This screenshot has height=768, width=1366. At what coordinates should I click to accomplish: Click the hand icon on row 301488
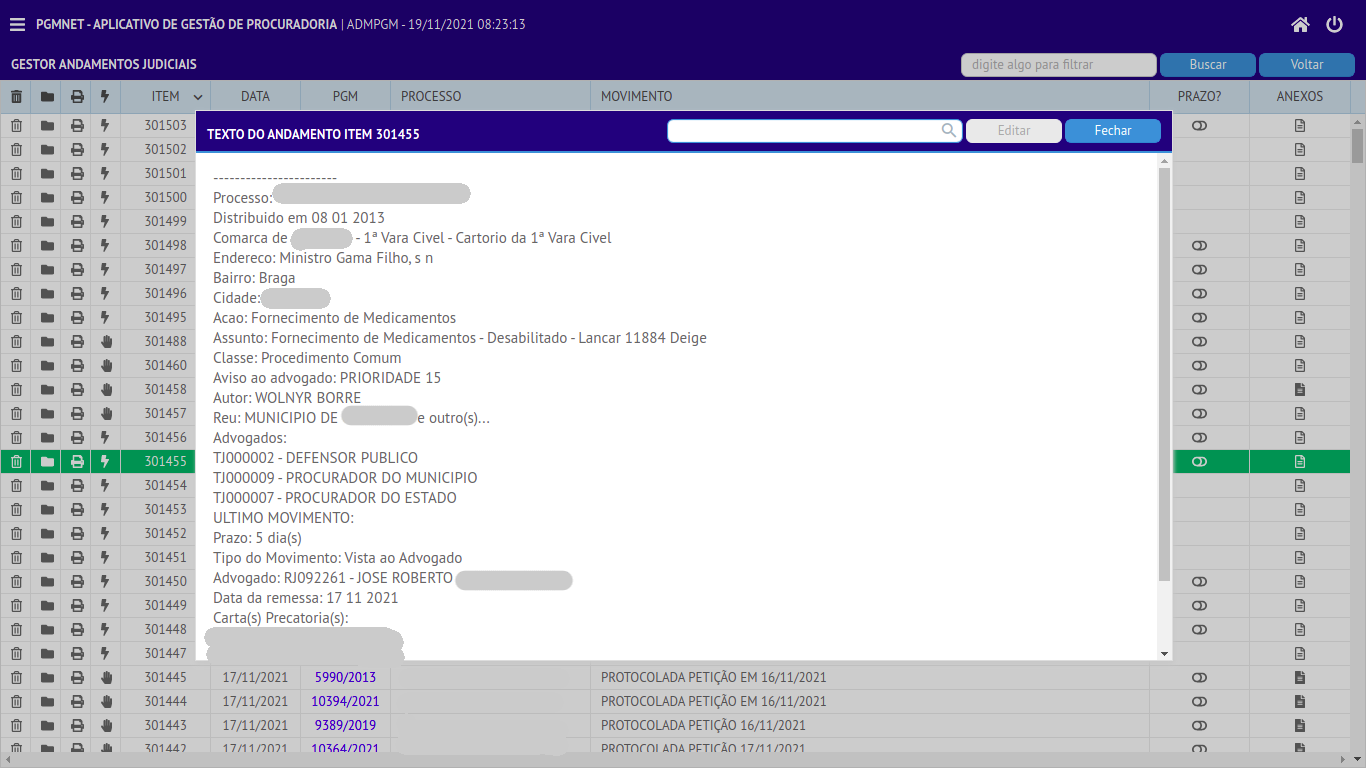[105, 341]
